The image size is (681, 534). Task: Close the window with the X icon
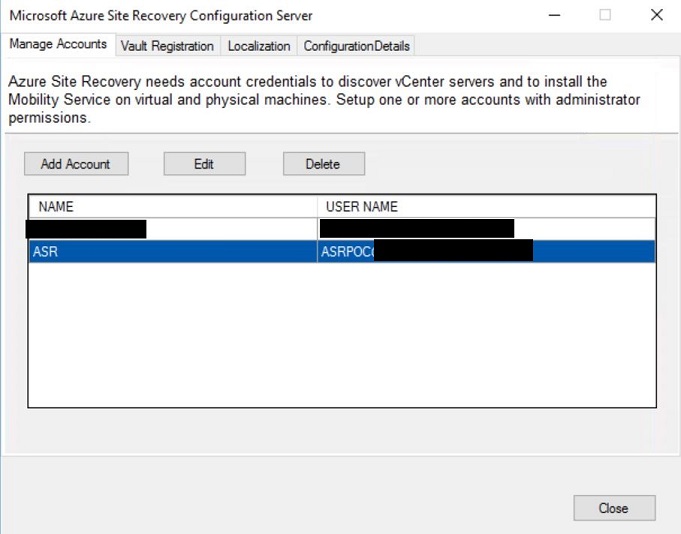(x=657, y=15)
